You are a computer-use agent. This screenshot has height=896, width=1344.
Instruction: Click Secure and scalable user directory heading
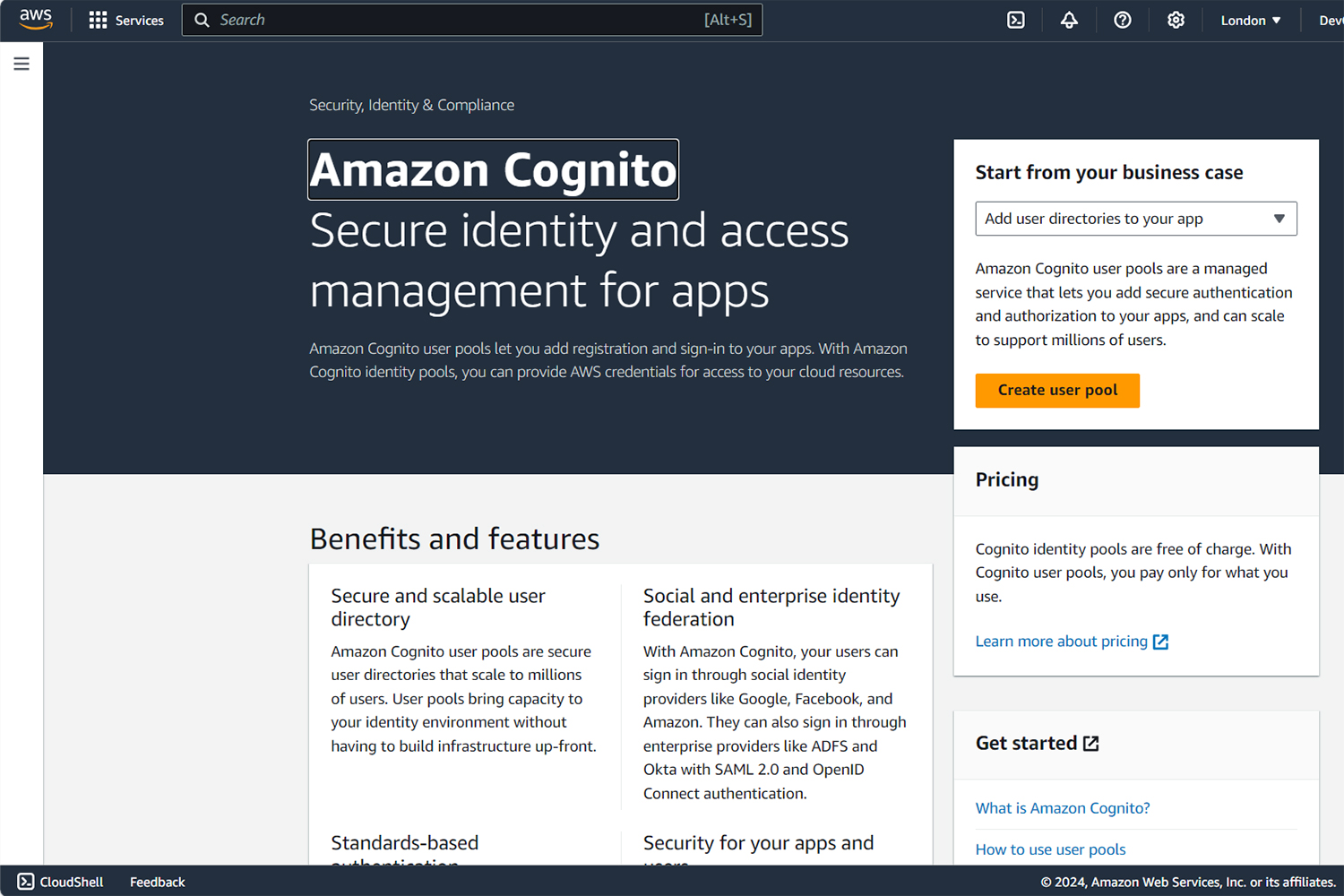(x=438, y=607)
